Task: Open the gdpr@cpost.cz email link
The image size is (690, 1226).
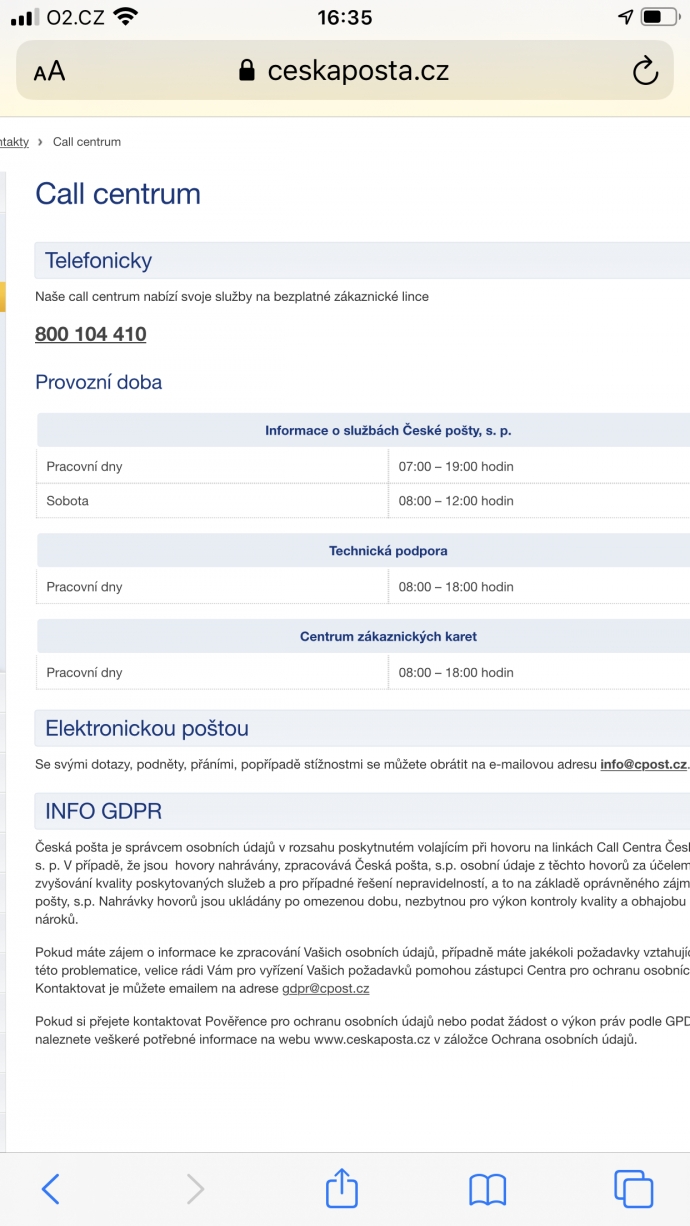Action: click(326, 988)
